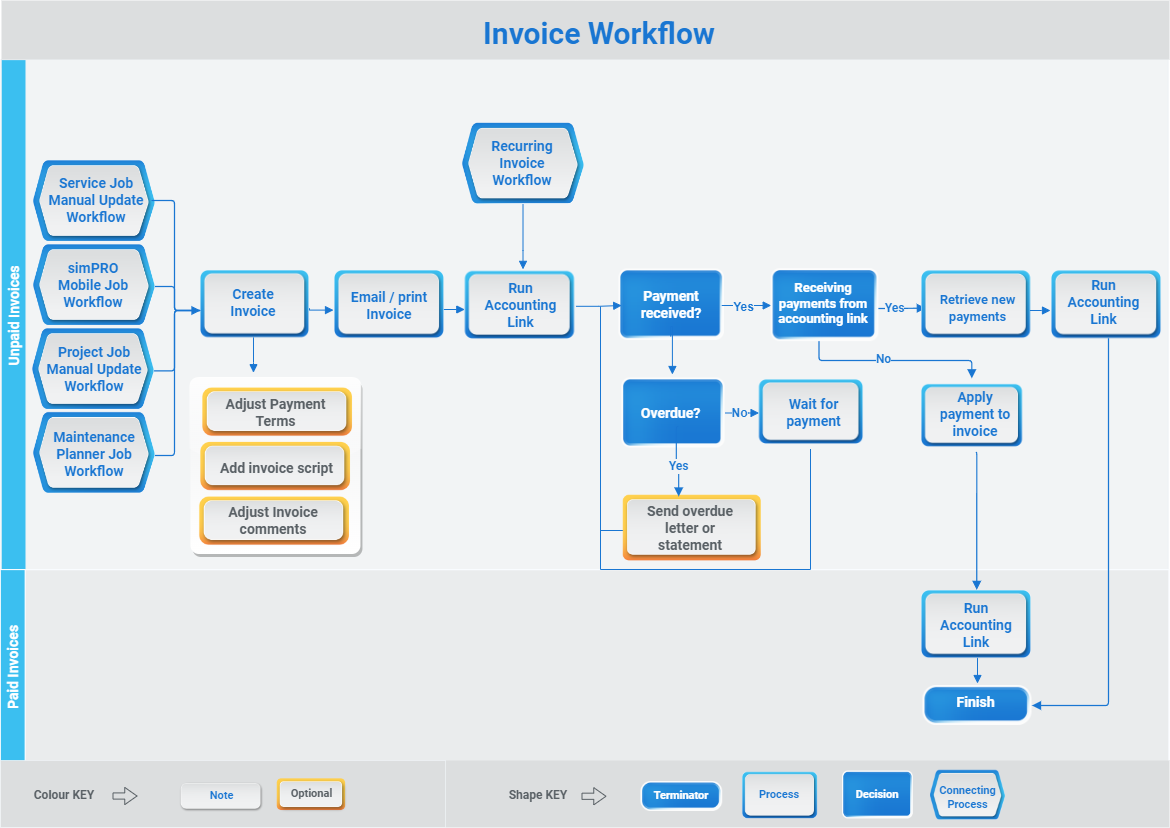The image size is (1170, 828).
Task: Click the Project Job Manual Update Workflow shape
Action: pyautogui.click(x=93, y=368)
